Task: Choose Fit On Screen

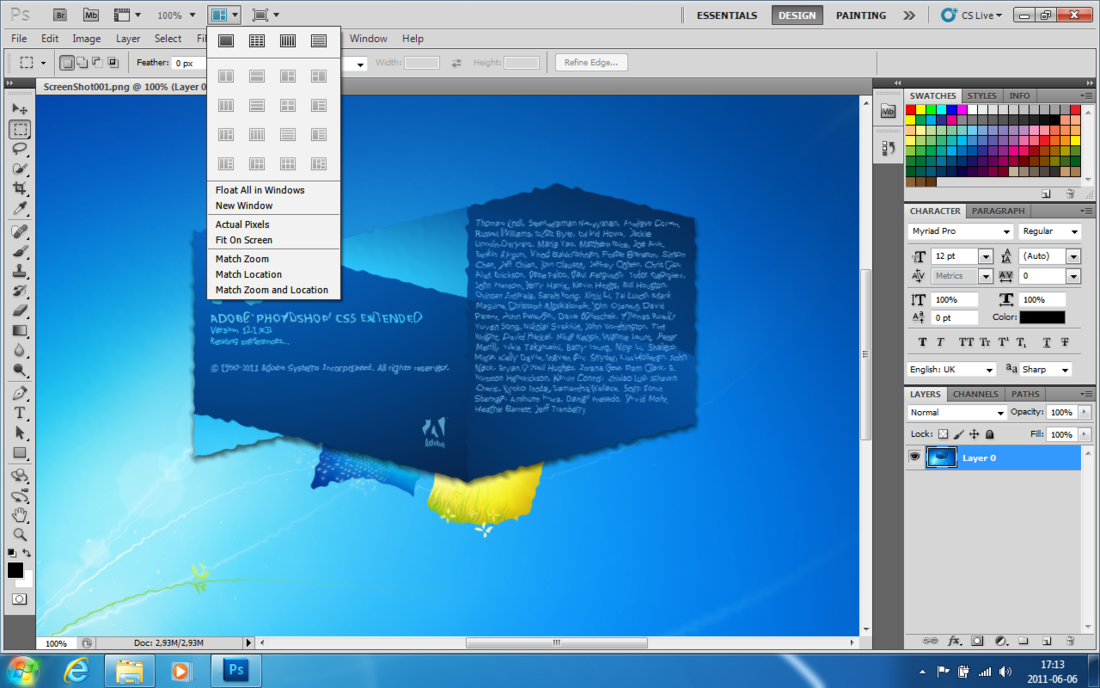Action: 243,240
